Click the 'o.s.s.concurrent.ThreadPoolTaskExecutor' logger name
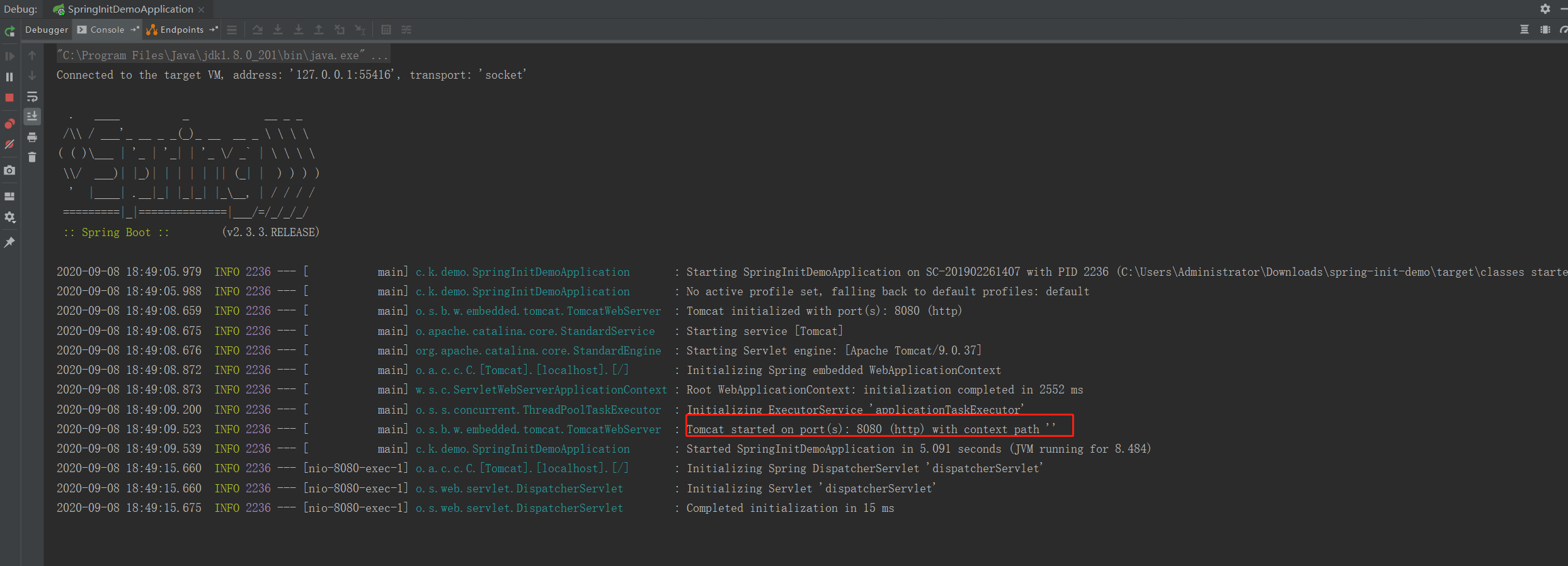This screenshot has width=1568, height=566. point(538,410)
